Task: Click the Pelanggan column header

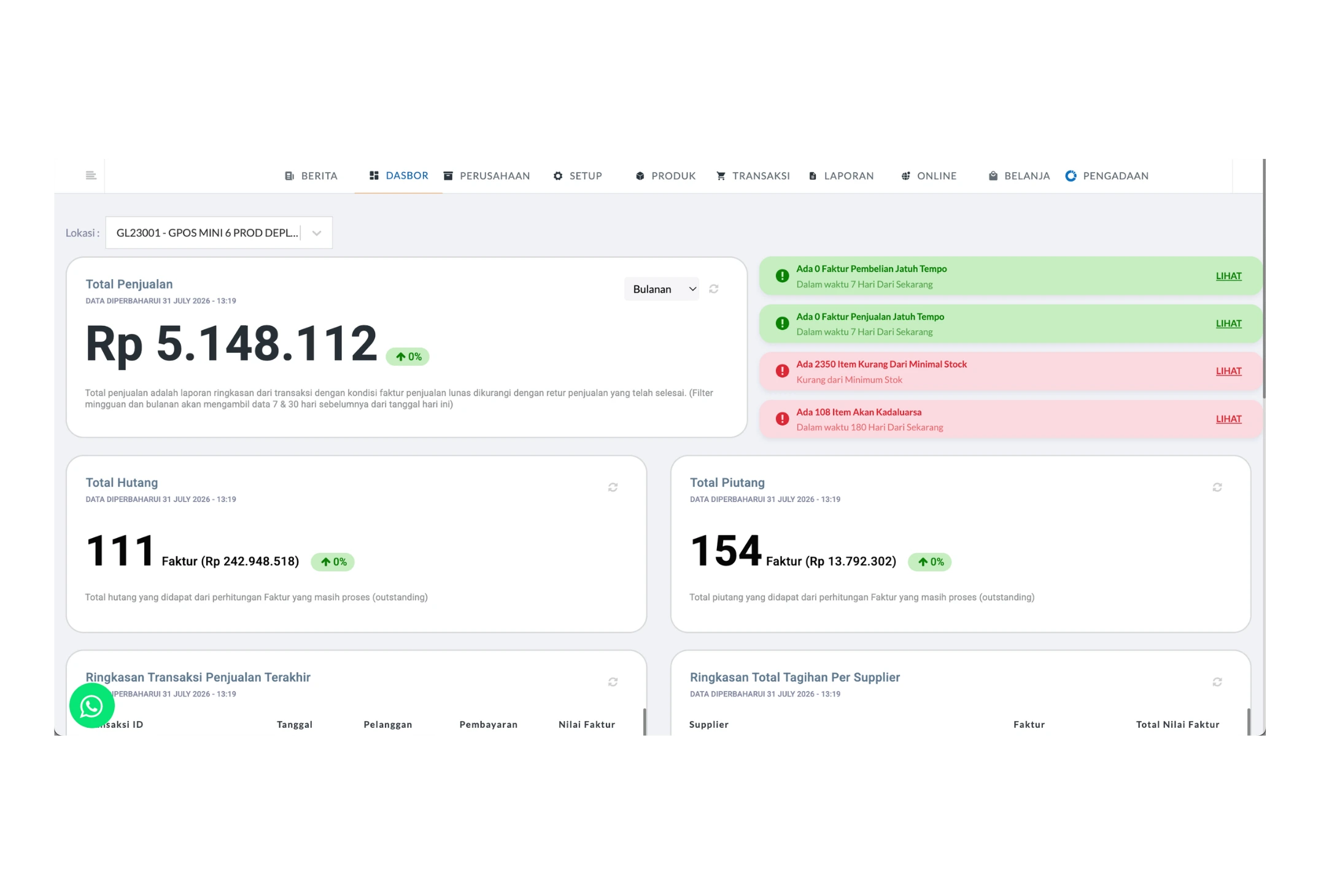Action: coord(388,724)
